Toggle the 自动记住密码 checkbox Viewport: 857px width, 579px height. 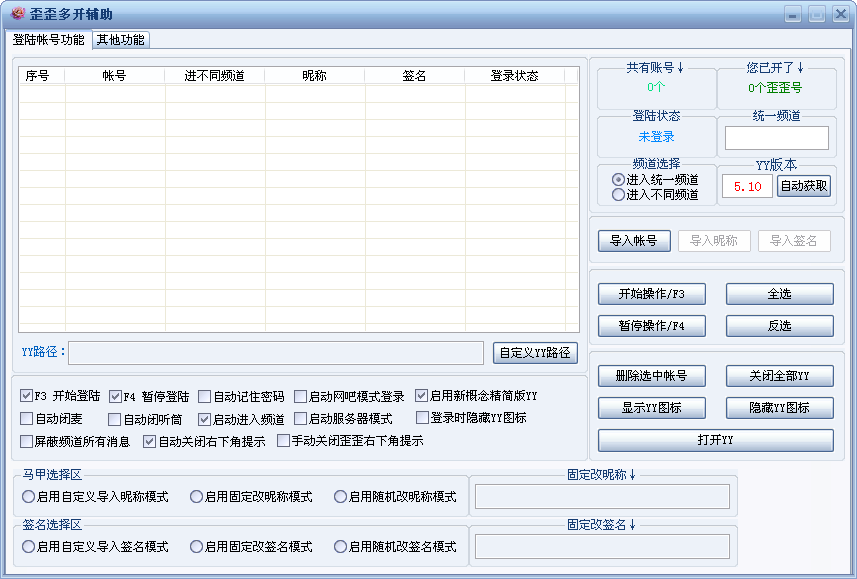[242, 396]
